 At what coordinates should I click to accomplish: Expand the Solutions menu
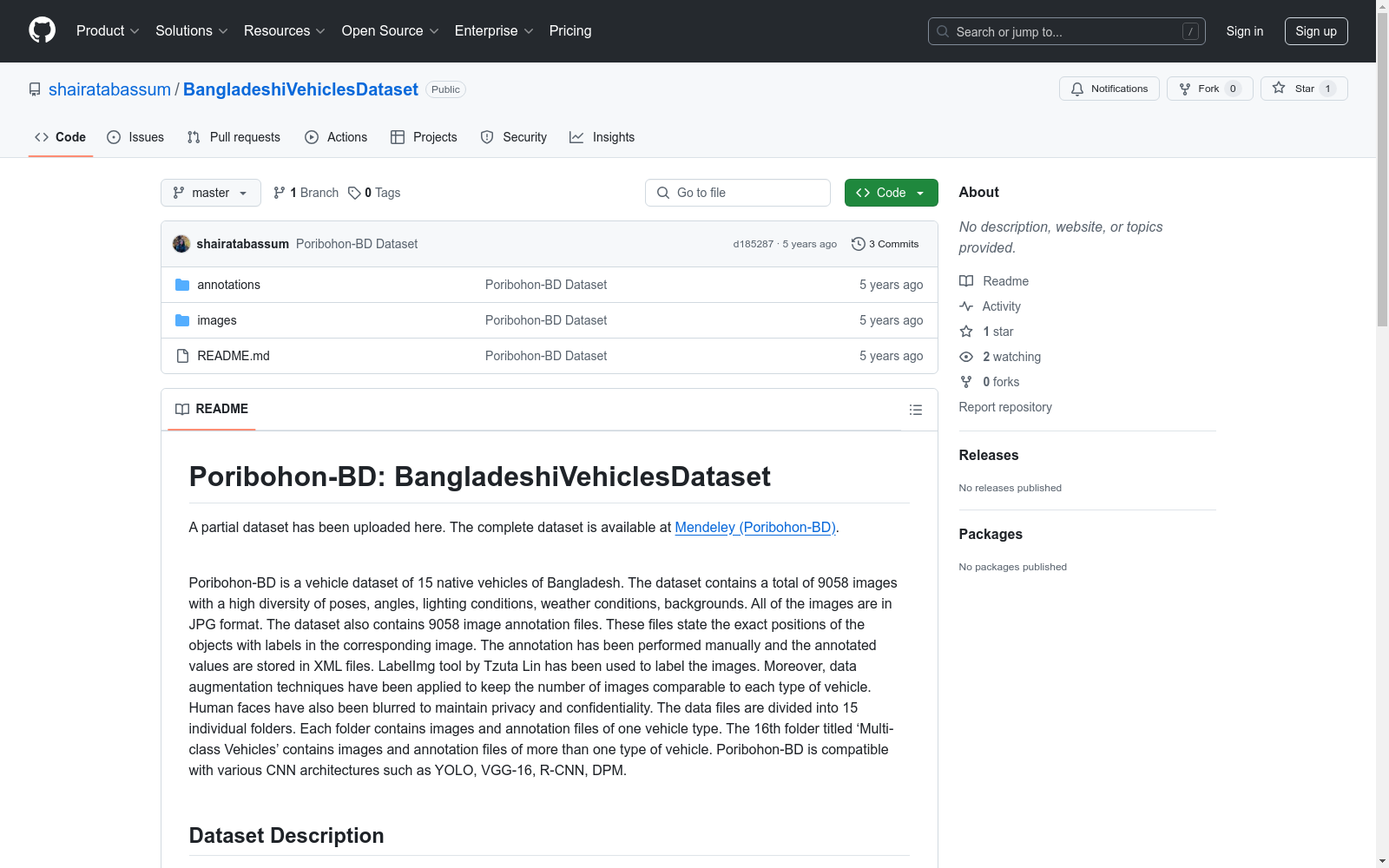(x=192, y=30)
